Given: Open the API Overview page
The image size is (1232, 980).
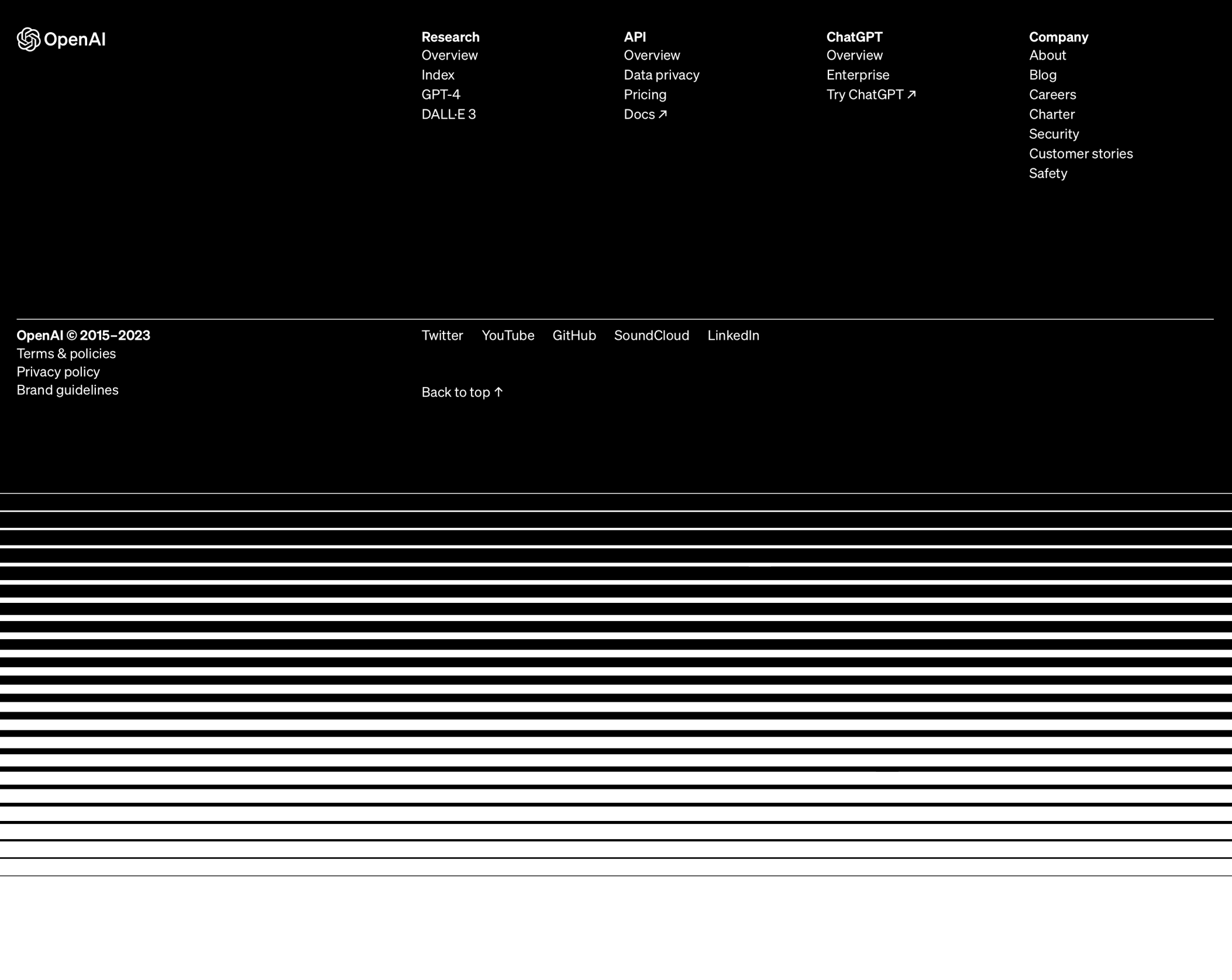Looking at the screenshot, I should click(651, 56).
